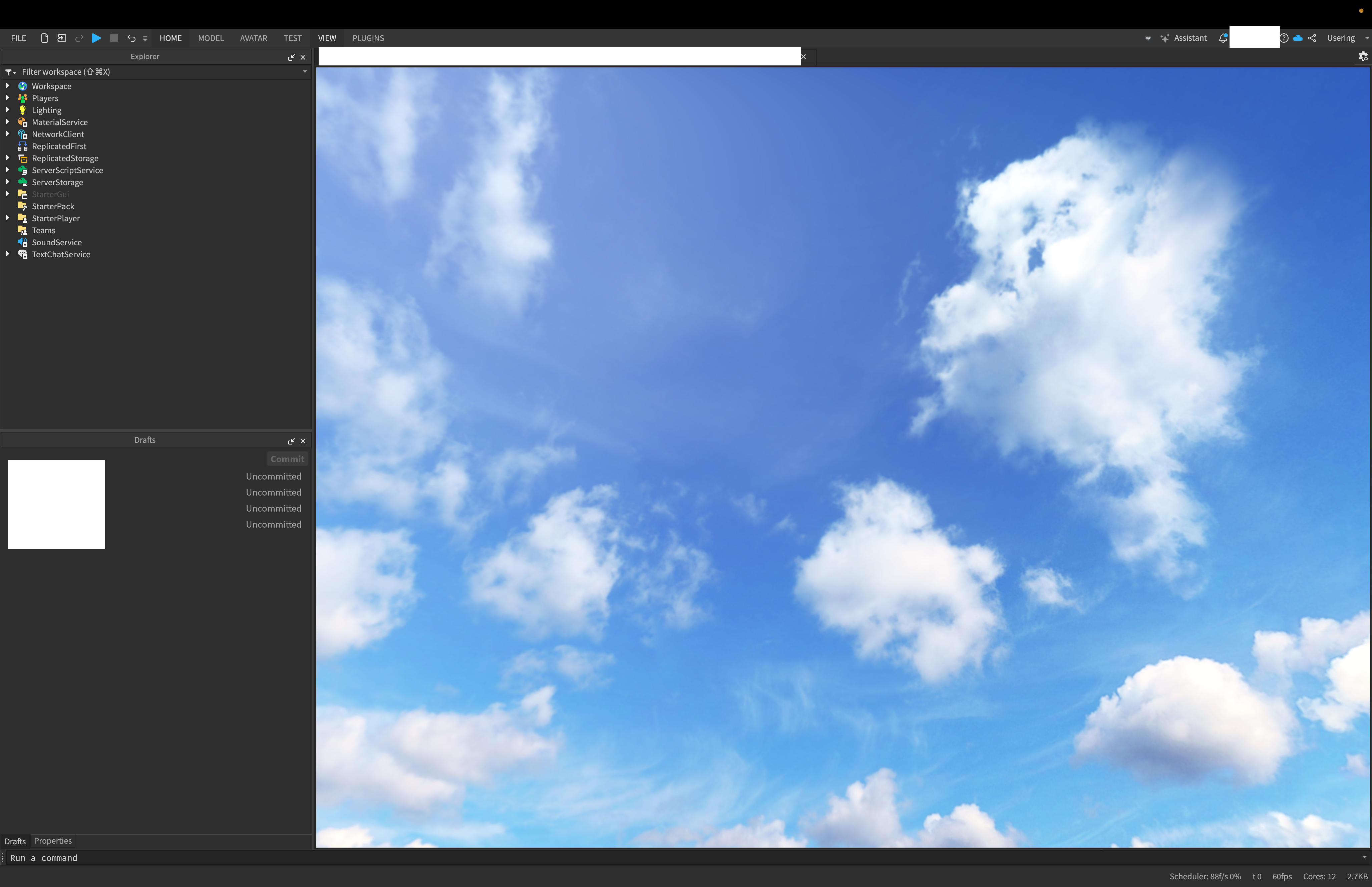Expand the TextChatService tree node
This screenshot has height=887, width=1372.
coord(7,254)
